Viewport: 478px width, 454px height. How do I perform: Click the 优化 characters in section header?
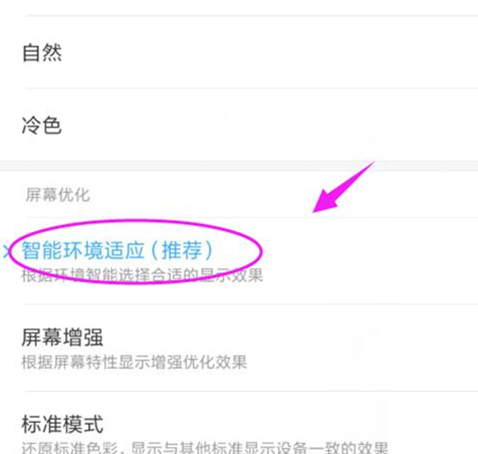(x=74, y=195)
